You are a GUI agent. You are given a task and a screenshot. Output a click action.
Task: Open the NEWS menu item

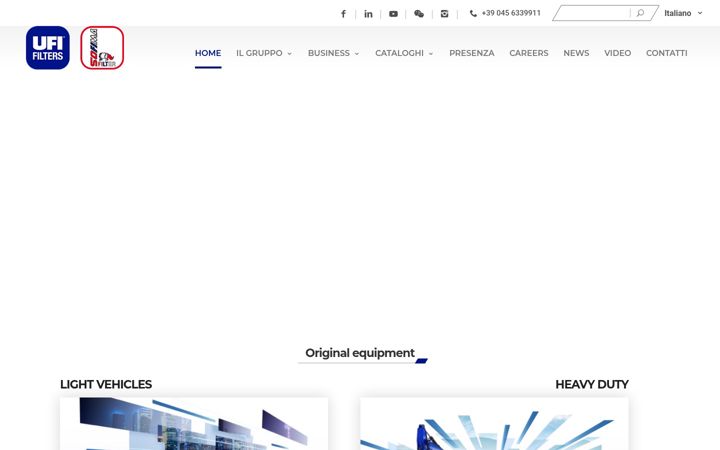576,53
